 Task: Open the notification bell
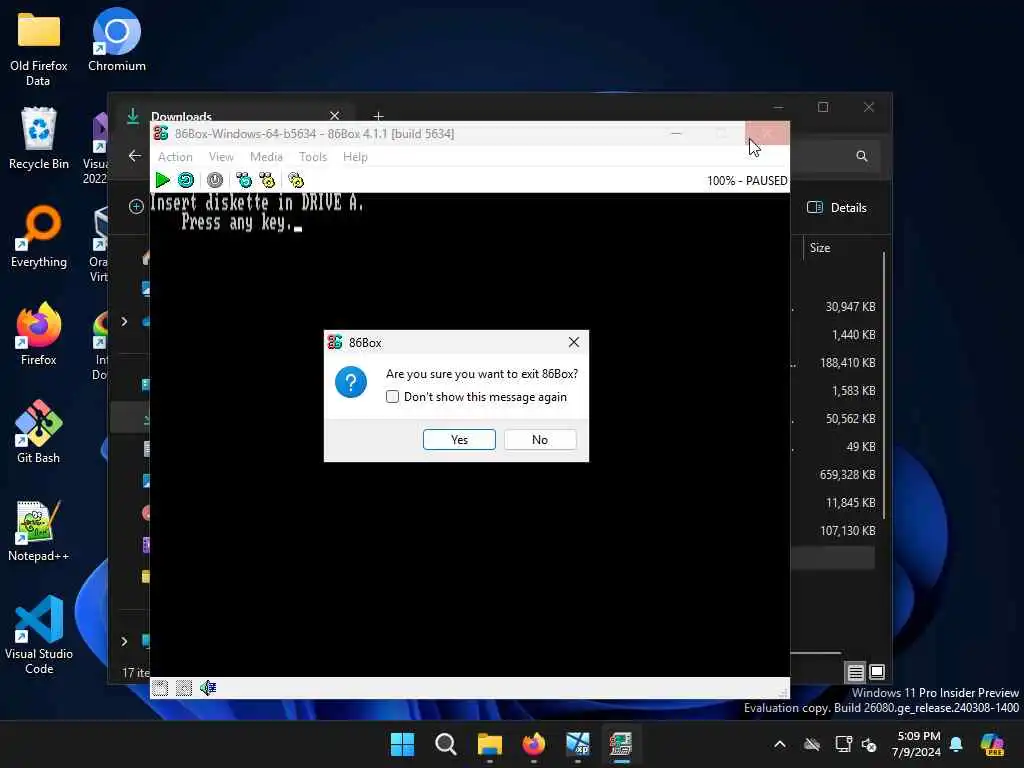point(956,744)
